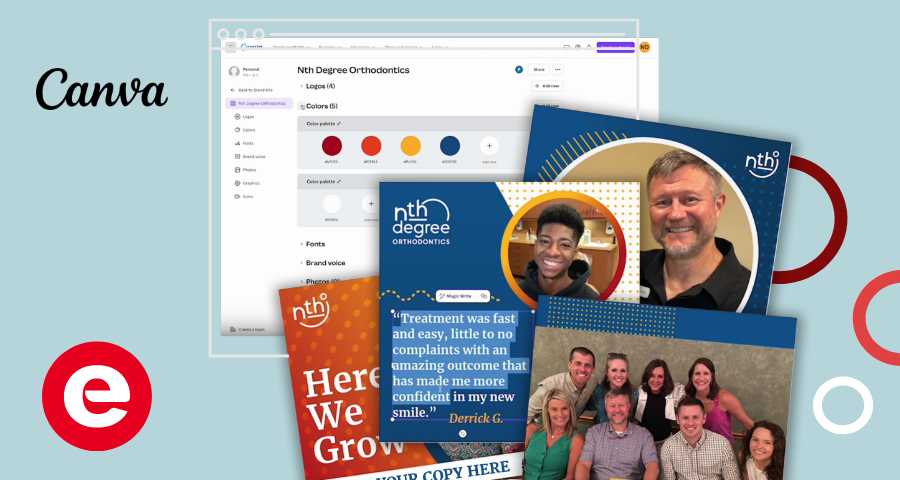Click the settings gear icon in header
This screenshot has width=900, height=480.
[578, 47]
